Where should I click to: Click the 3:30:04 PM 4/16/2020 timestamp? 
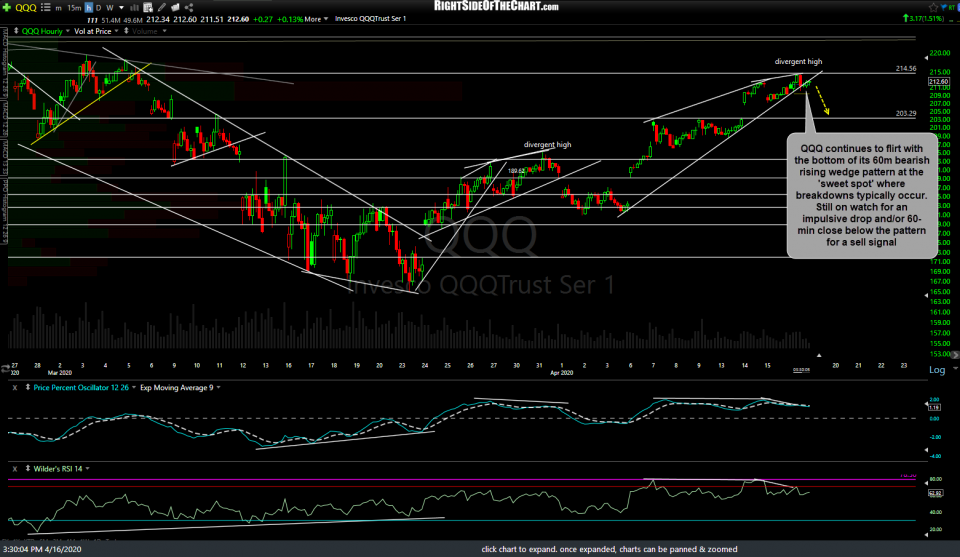coord(42,549)
